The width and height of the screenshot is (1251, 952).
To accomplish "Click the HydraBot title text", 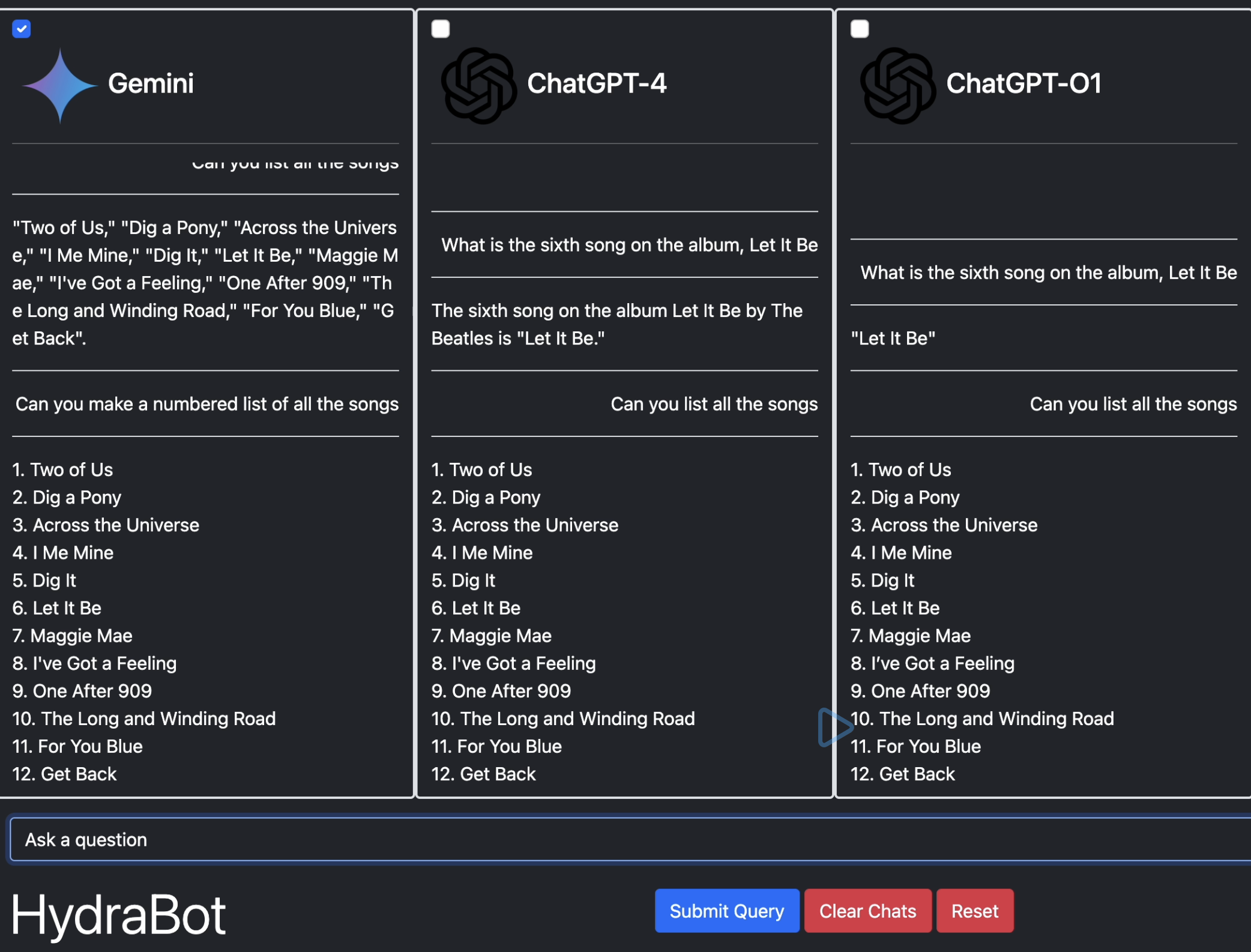I will click(118, 914).
